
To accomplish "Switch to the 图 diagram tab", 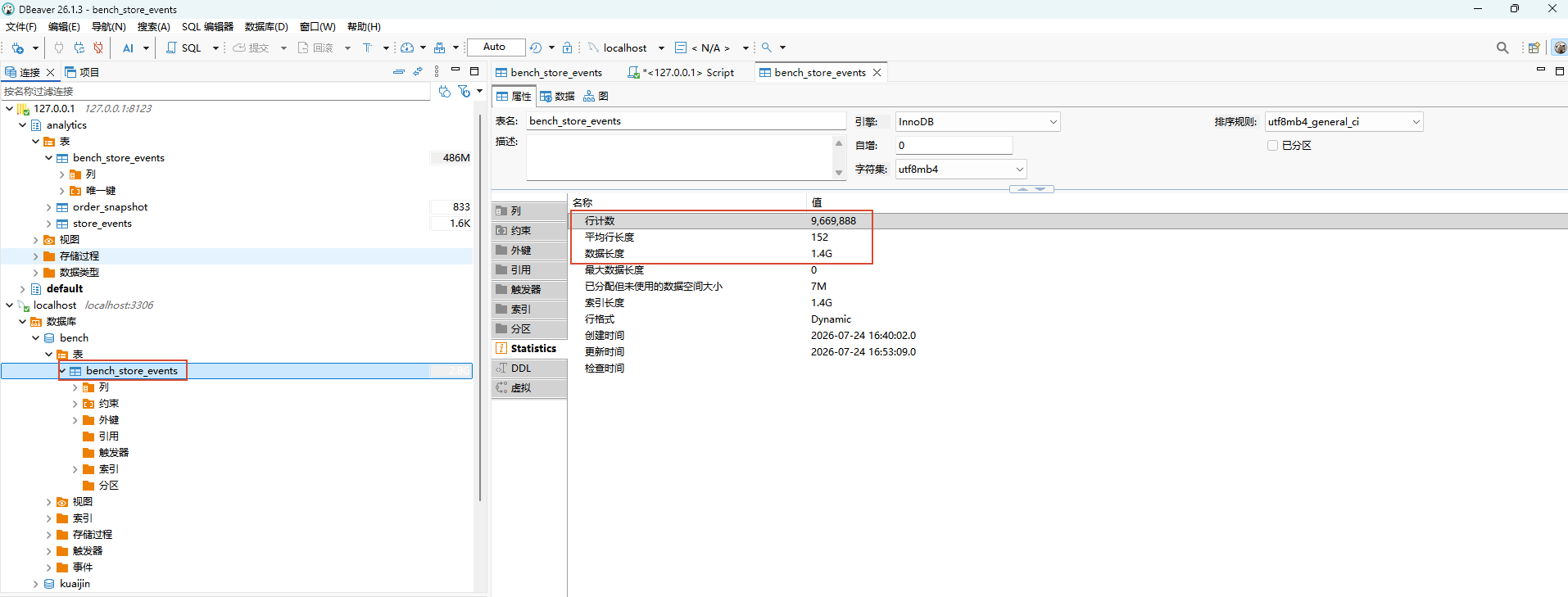I will [x=596, y=96].
